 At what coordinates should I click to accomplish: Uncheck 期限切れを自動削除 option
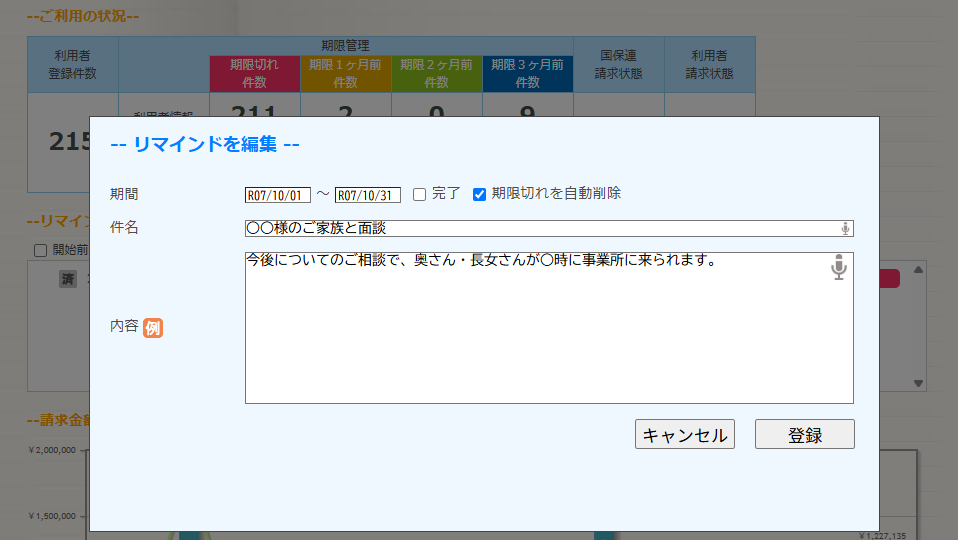479,194
